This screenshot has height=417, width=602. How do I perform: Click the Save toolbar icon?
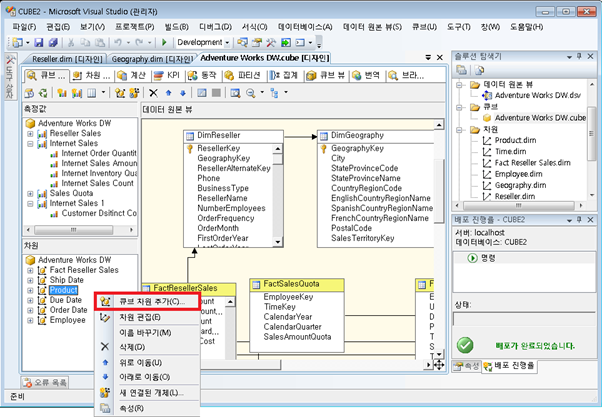[39, 42]
